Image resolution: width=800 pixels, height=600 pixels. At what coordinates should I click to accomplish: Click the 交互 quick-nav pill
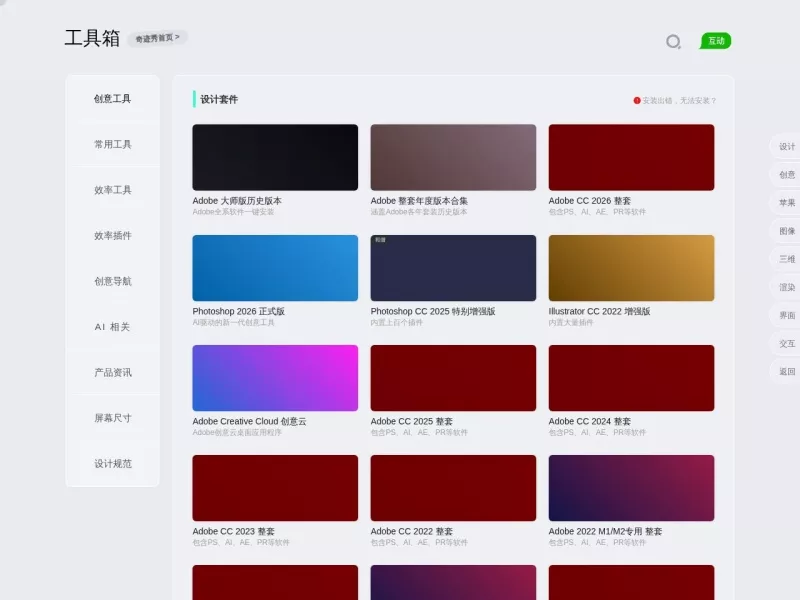(x=786, y=343)
